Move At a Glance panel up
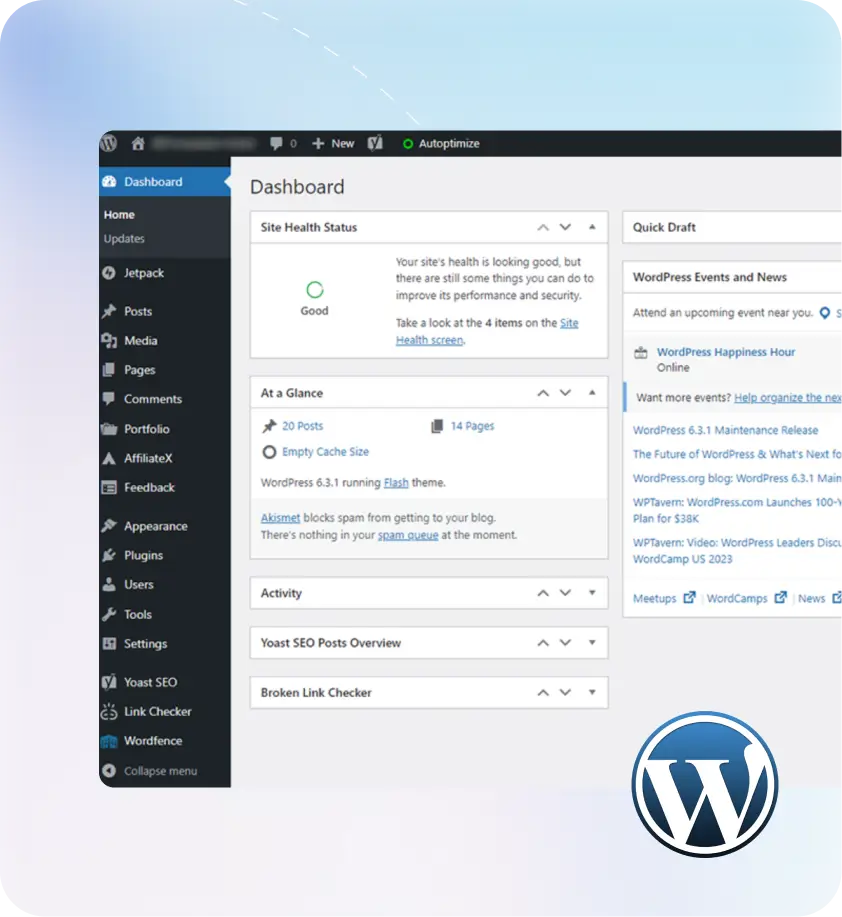Image resolution: width=842 pixels, height=917 pixels. coord(543,393)
